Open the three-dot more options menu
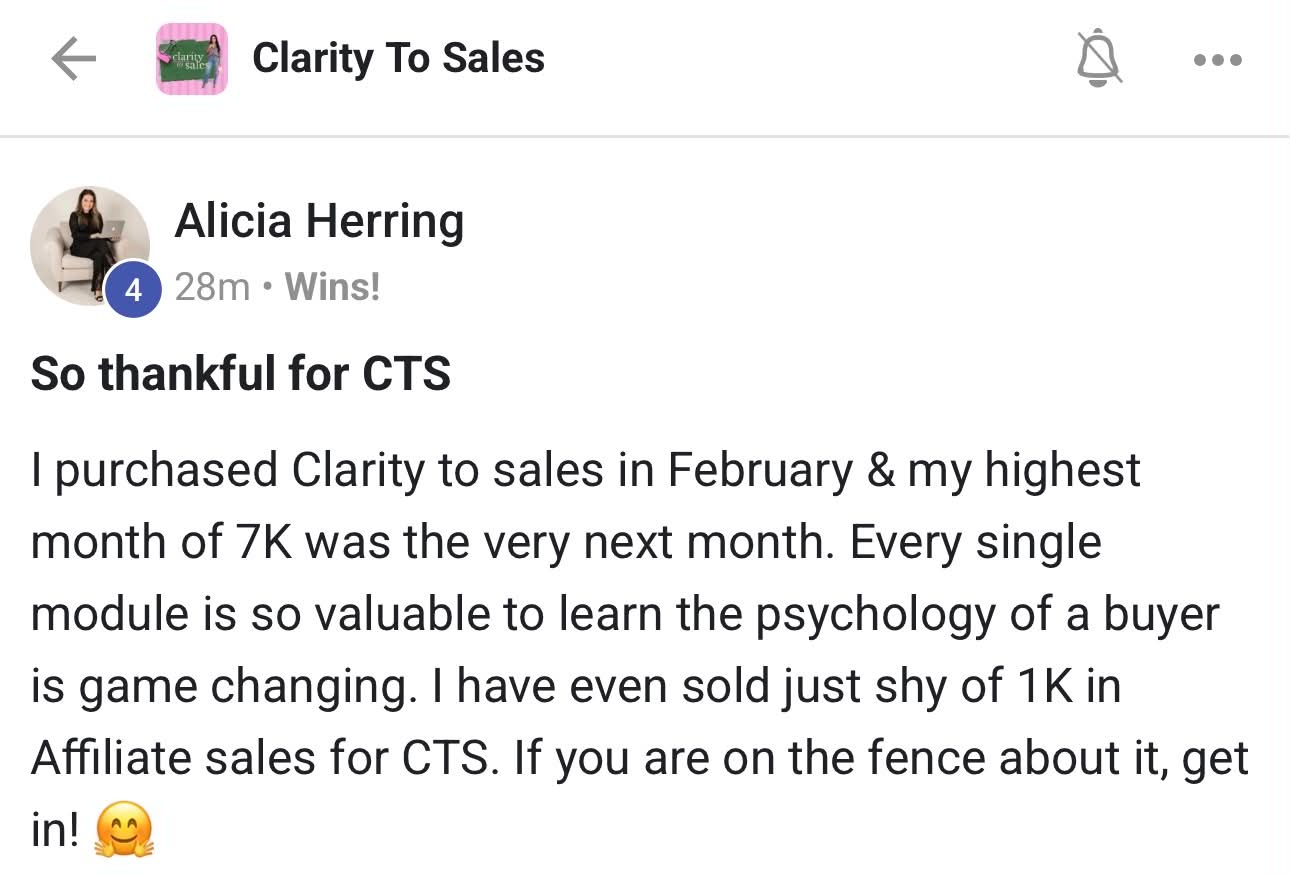Image resolution: width=1290 pixels, height=875 pixels. (1218, 61)
